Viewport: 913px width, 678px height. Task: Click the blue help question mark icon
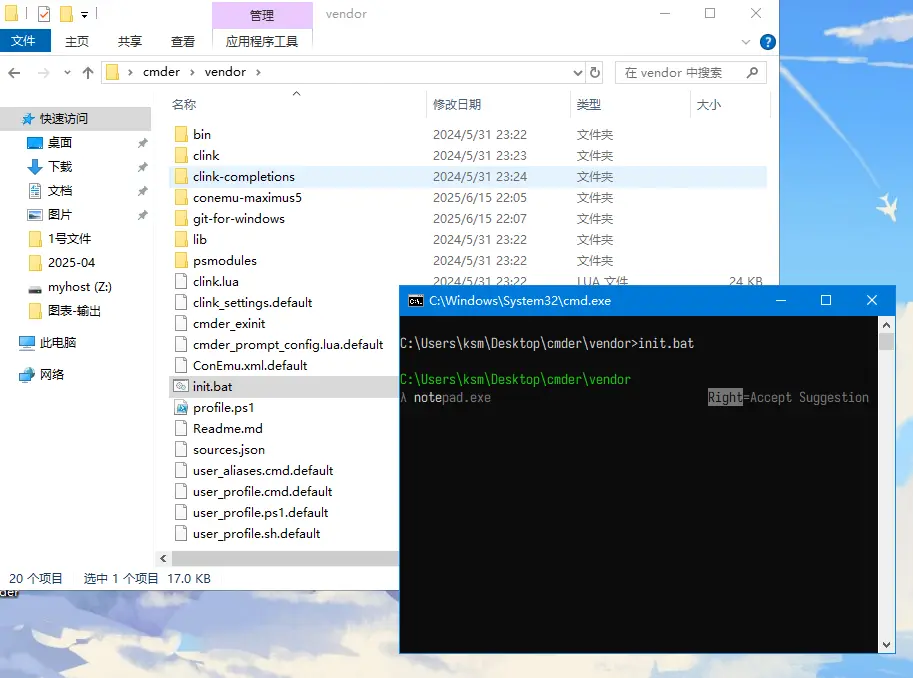(x=767, y=42)
